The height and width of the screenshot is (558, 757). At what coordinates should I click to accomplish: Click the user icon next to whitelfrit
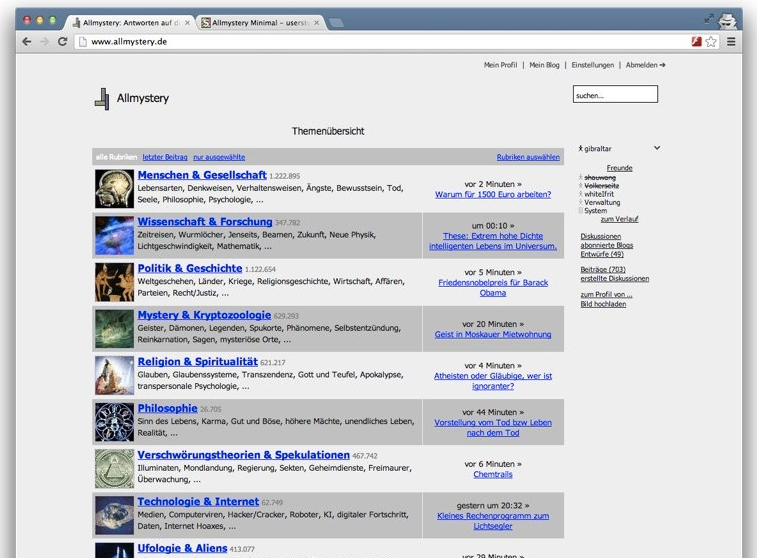pyautogui.click(x=581, y=193)
